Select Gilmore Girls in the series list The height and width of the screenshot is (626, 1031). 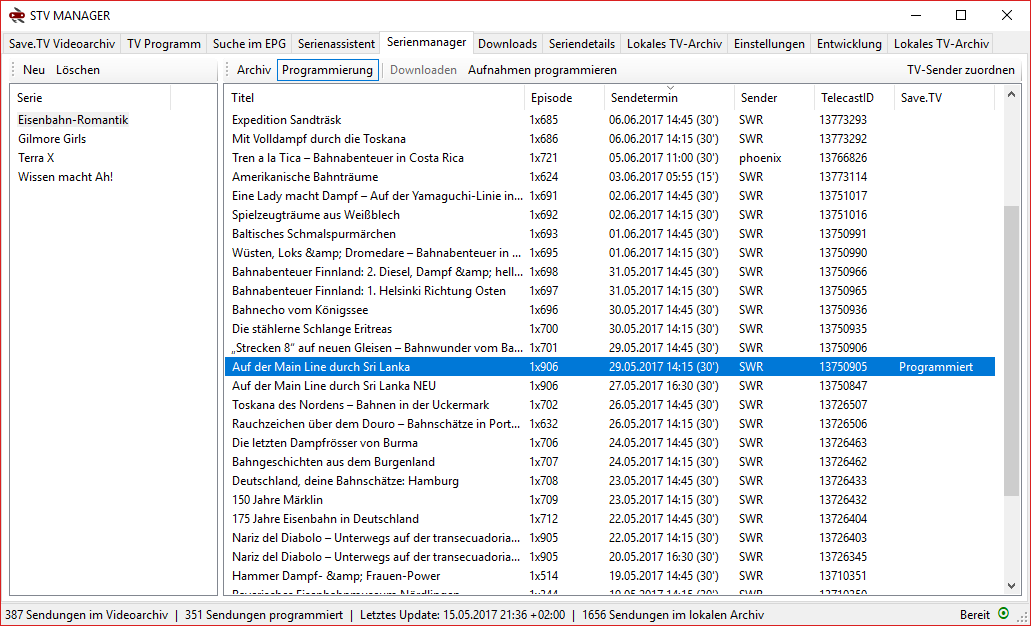[52, 139]
